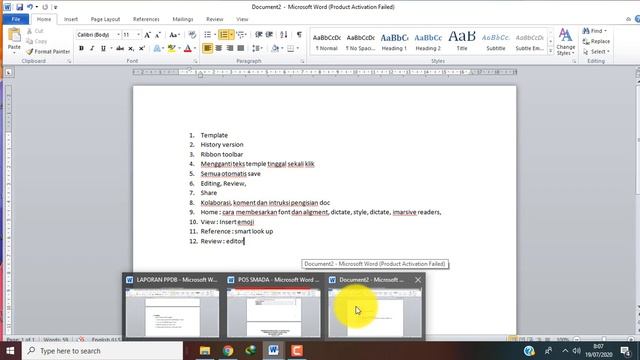
Task: Show paragraph marks and hidden symbols
Action: point(299,35)
